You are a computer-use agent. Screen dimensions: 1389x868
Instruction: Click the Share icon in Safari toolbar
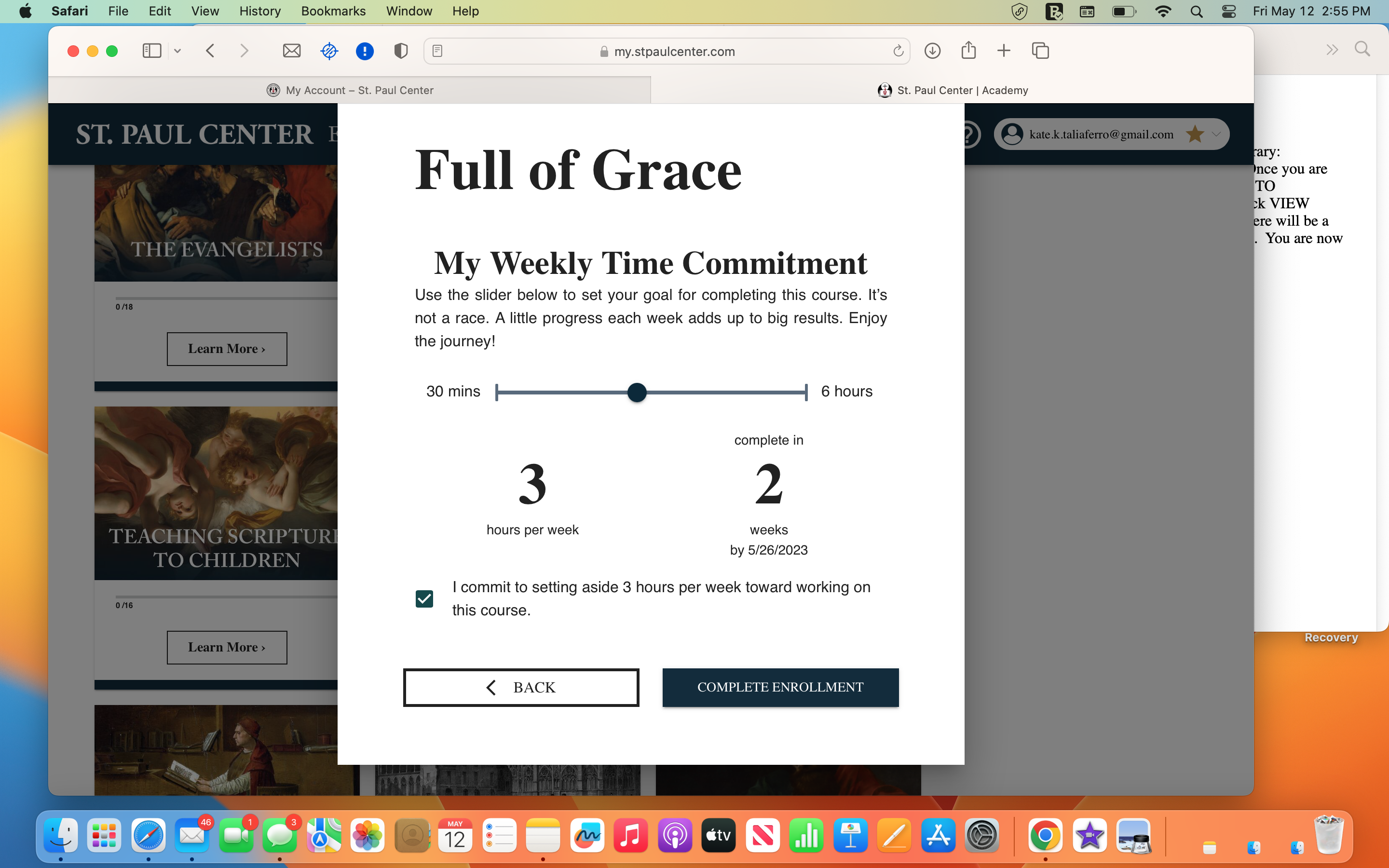click(968, 51)
